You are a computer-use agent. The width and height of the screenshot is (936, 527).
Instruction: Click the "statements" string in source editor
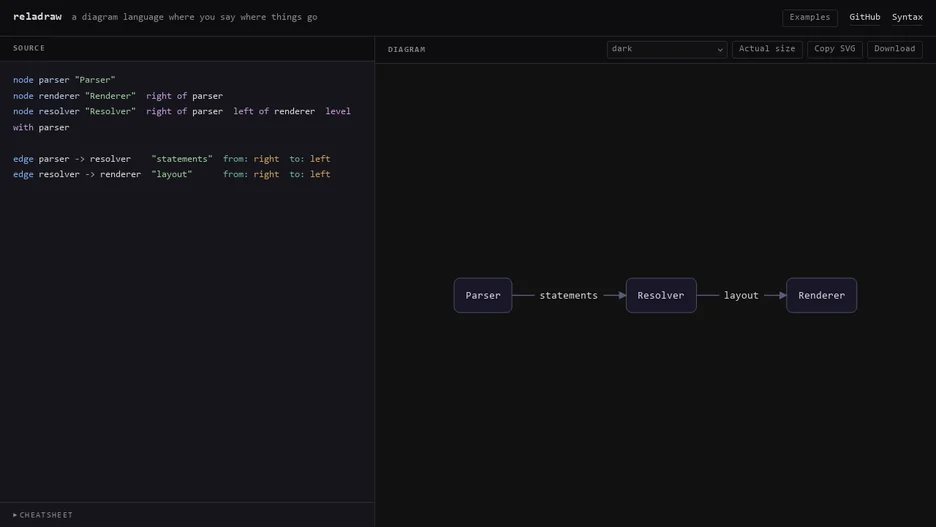coord(182,159)
